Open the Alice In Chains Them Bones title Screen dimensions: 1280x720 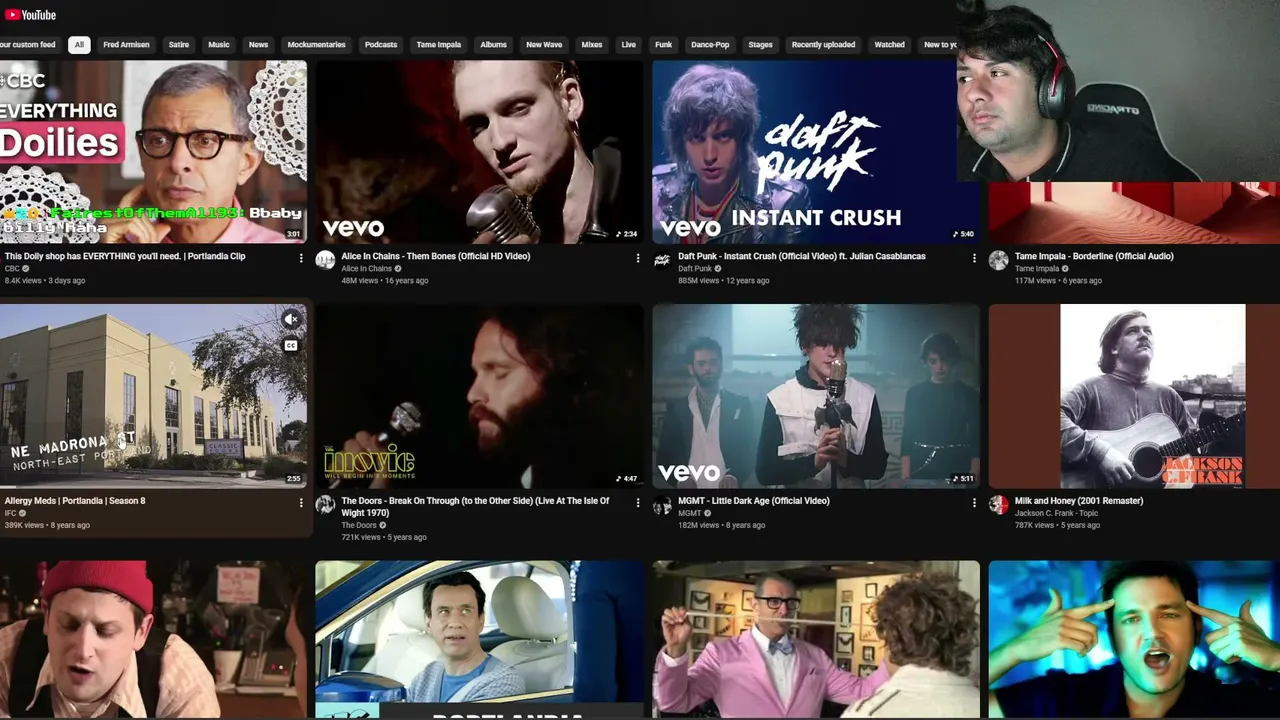436,256
